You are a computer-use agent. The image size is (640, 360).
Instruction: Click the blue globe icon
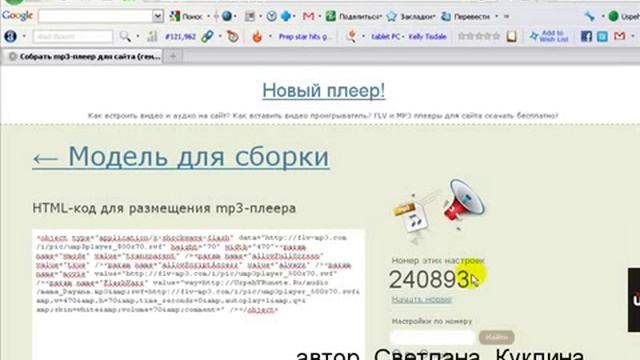coord(227,16)
